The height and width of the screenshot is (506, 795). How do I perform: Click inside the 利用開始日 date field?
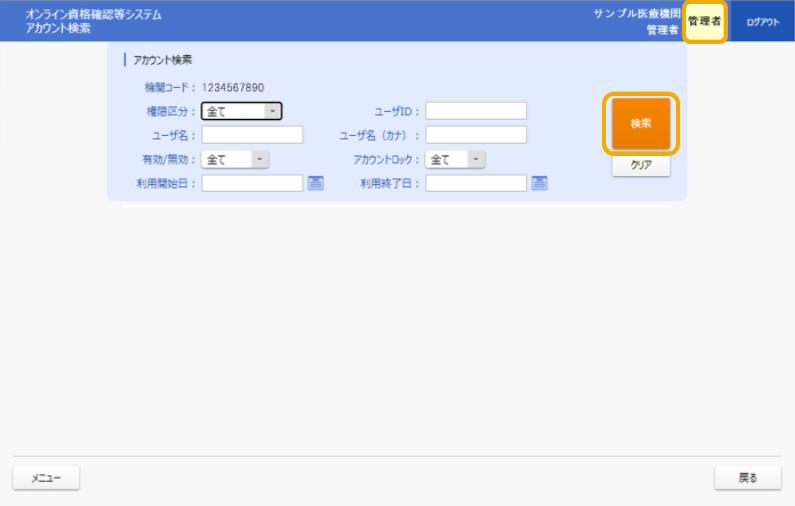252,183
